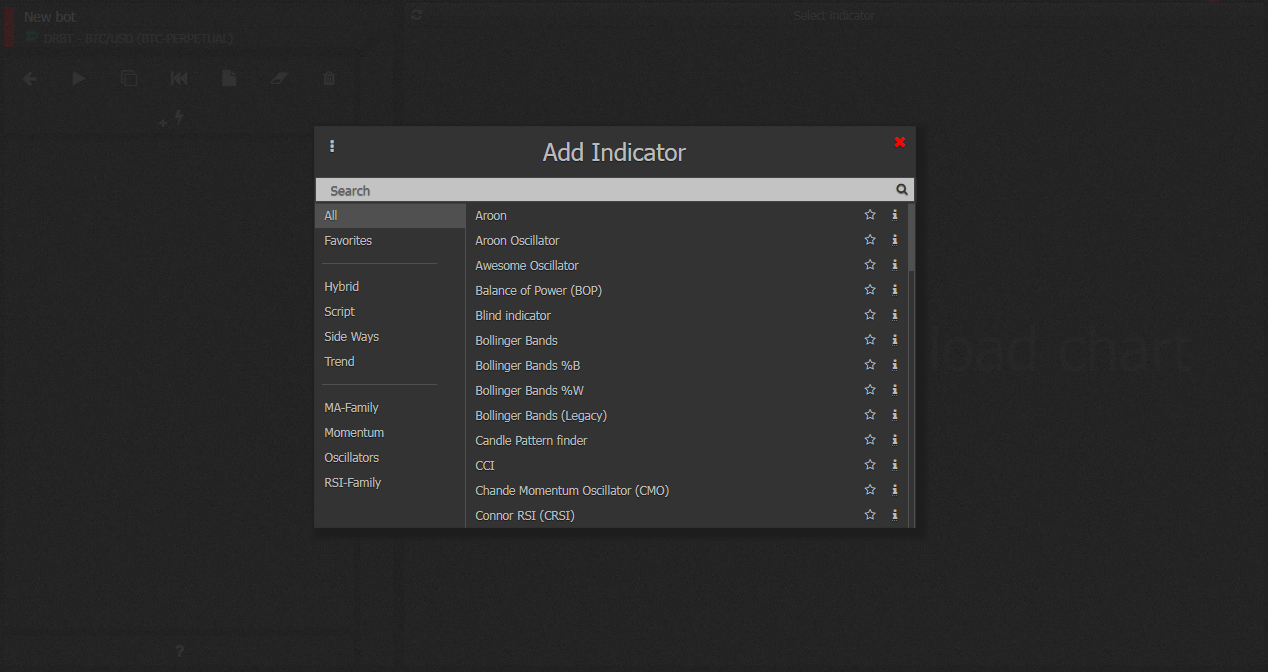Star Balance of Power (BOP)
This screenshot has height=672, width=1268.
[x=870, y=290]
